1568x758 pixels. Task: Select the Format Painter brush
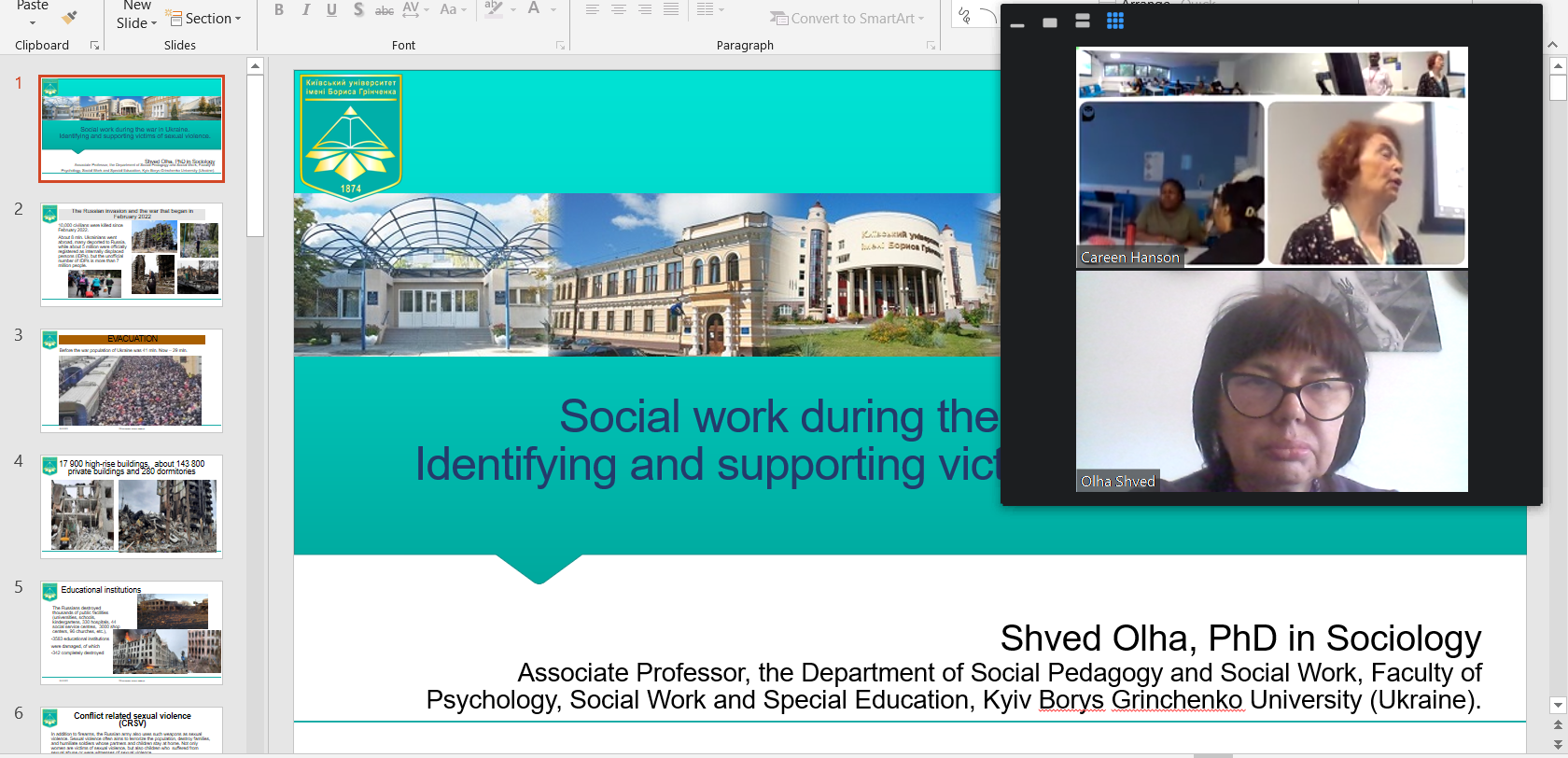pyautogui.click(x=69, y=17)
